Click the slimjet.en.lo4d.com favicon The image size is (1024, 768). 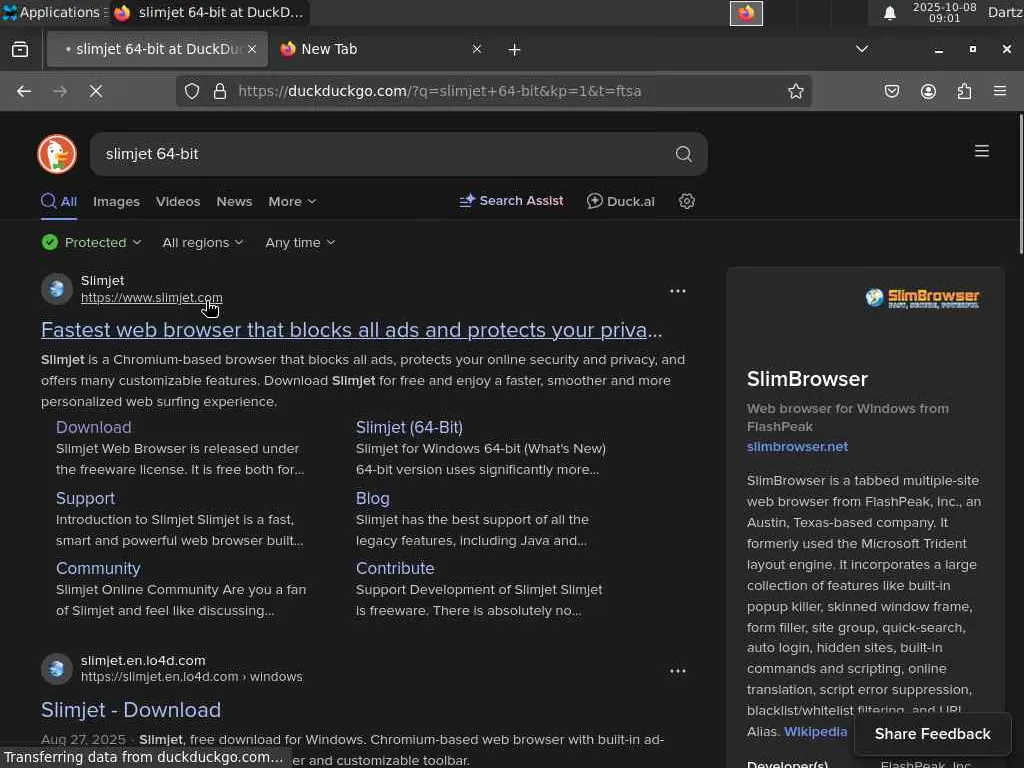[x=57, y=669]
